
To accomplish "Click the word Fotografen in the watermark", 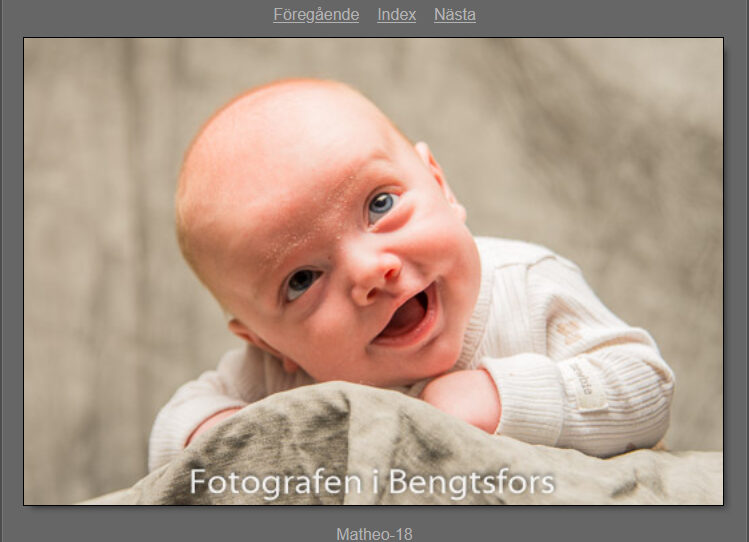I will pos(275,483).
